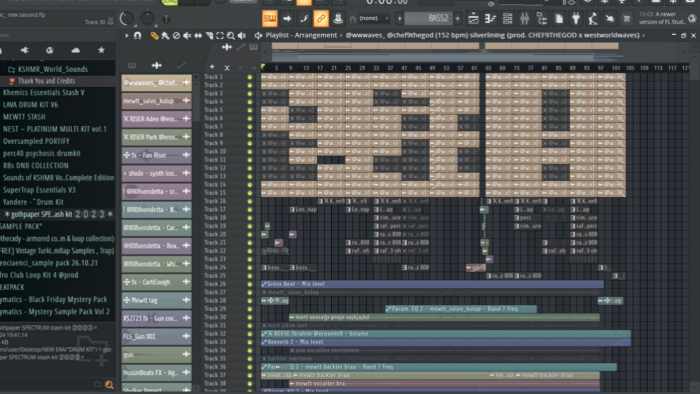The width and height of the screenshot is (700, 394).
Task: Open the Yandere Drum Kit browser entry
Action: pos(33,202)
